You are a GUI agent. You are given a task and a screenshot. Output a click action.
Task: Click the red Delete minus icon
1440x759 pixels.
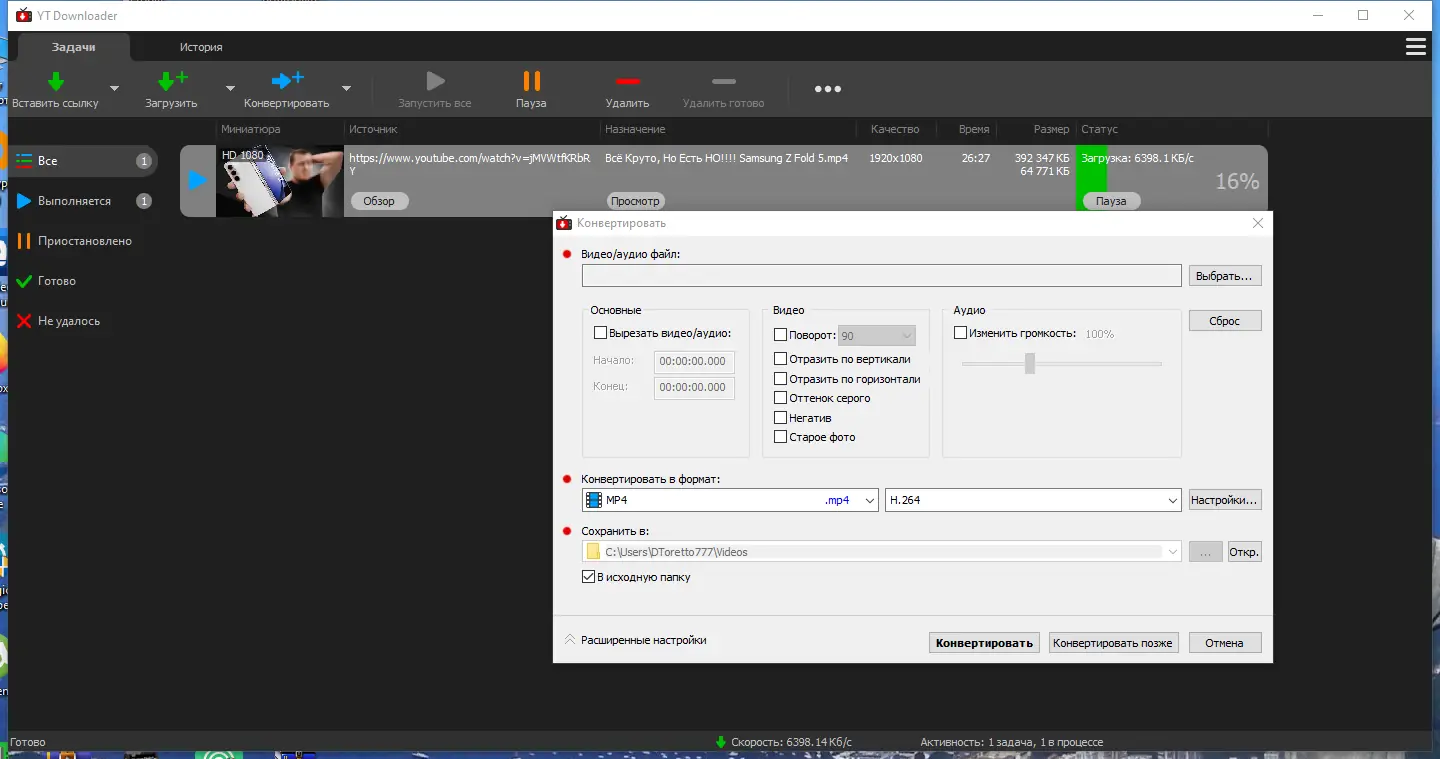627,81
